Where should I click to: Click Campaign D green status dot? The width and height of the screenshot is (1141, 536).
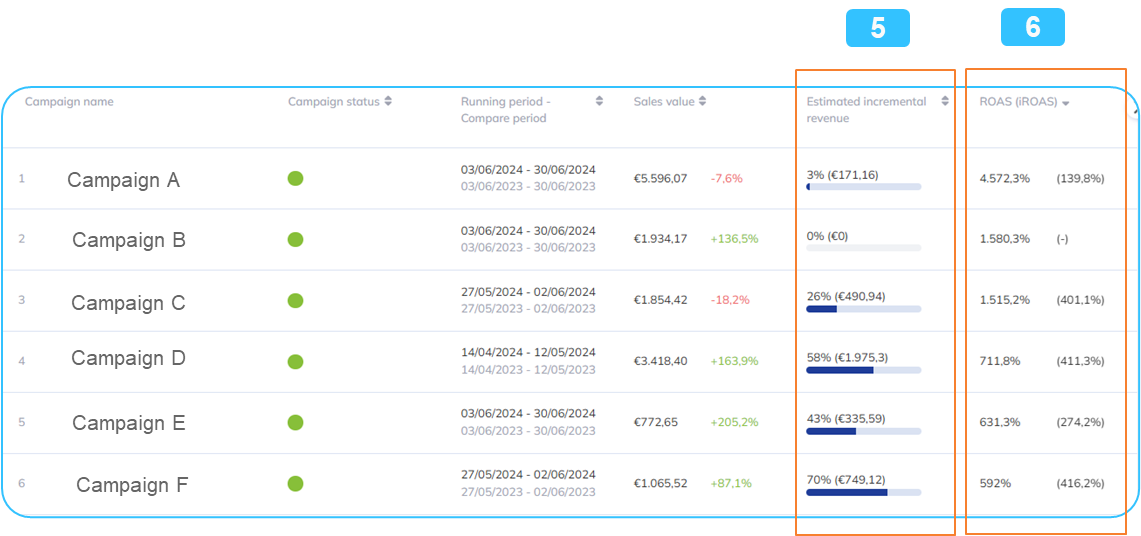pos(295,361)
